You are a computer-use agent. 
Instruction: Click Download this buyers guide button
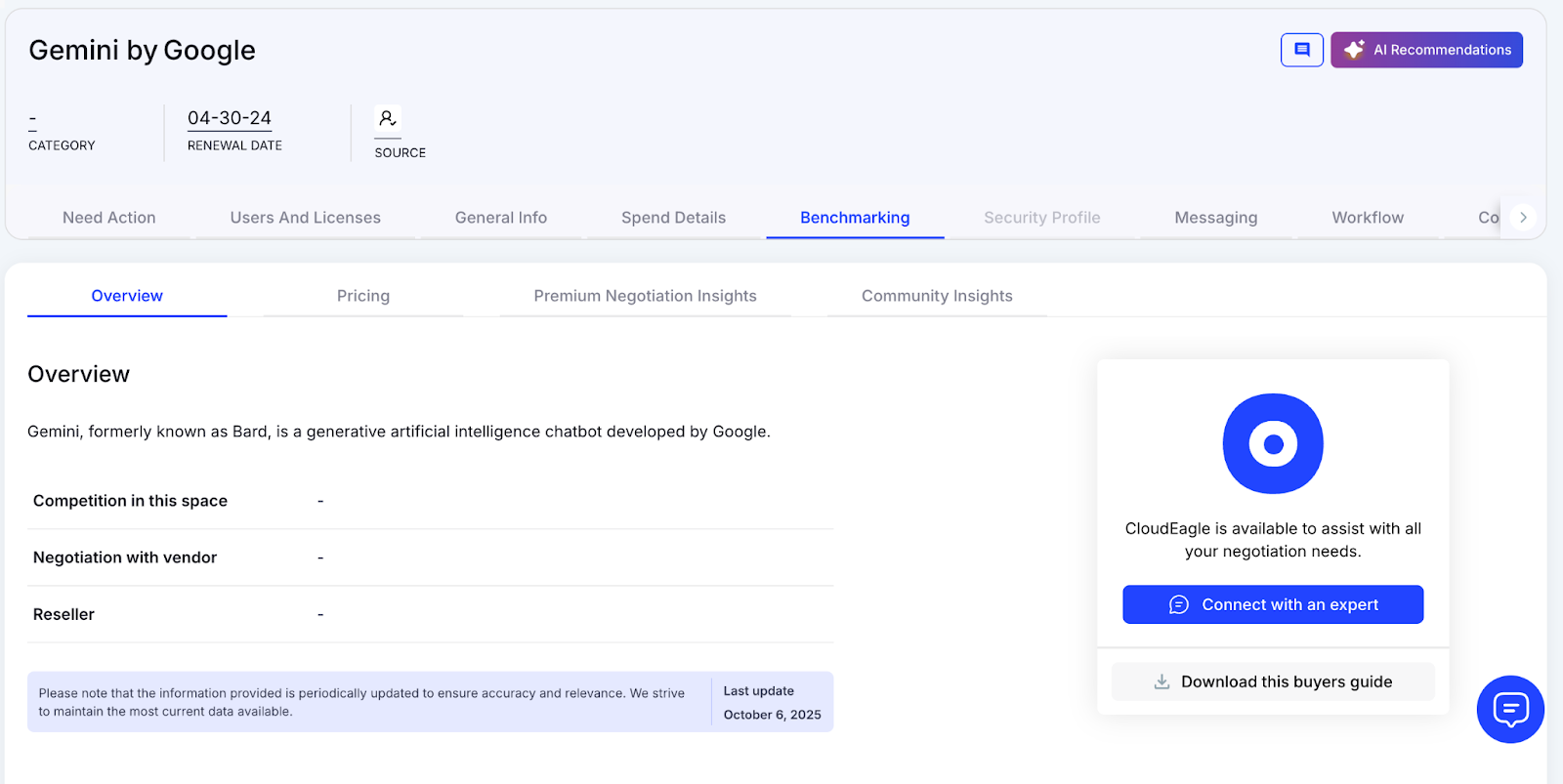click(x=1273, y=681)
